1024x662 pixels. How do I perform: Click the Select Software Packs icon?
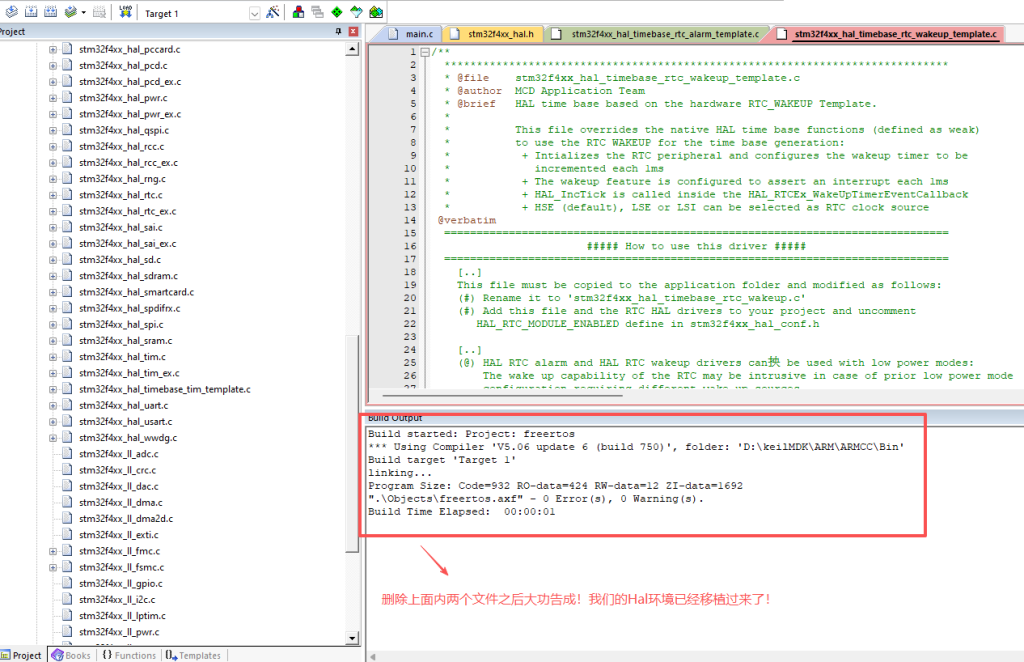[355, 13]
